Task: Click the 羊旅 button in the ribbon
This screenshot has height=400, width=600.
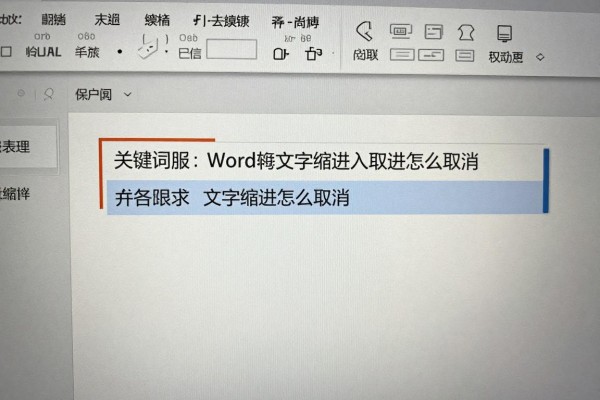Action: (87, 52)
